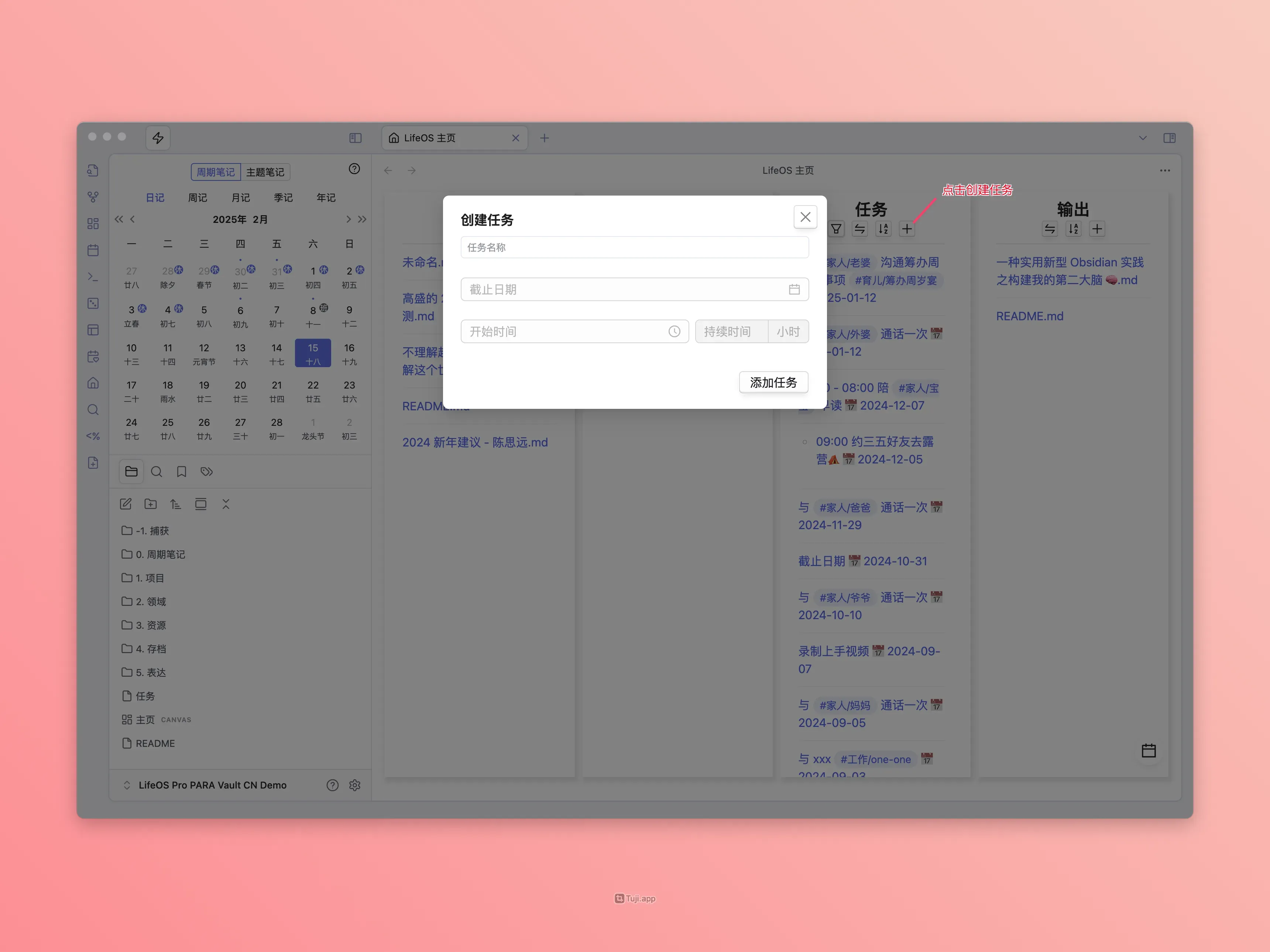This screenshot has height=952, width=1270.
Task: Open the graph view ribbon icon
Action: point(93,197)
